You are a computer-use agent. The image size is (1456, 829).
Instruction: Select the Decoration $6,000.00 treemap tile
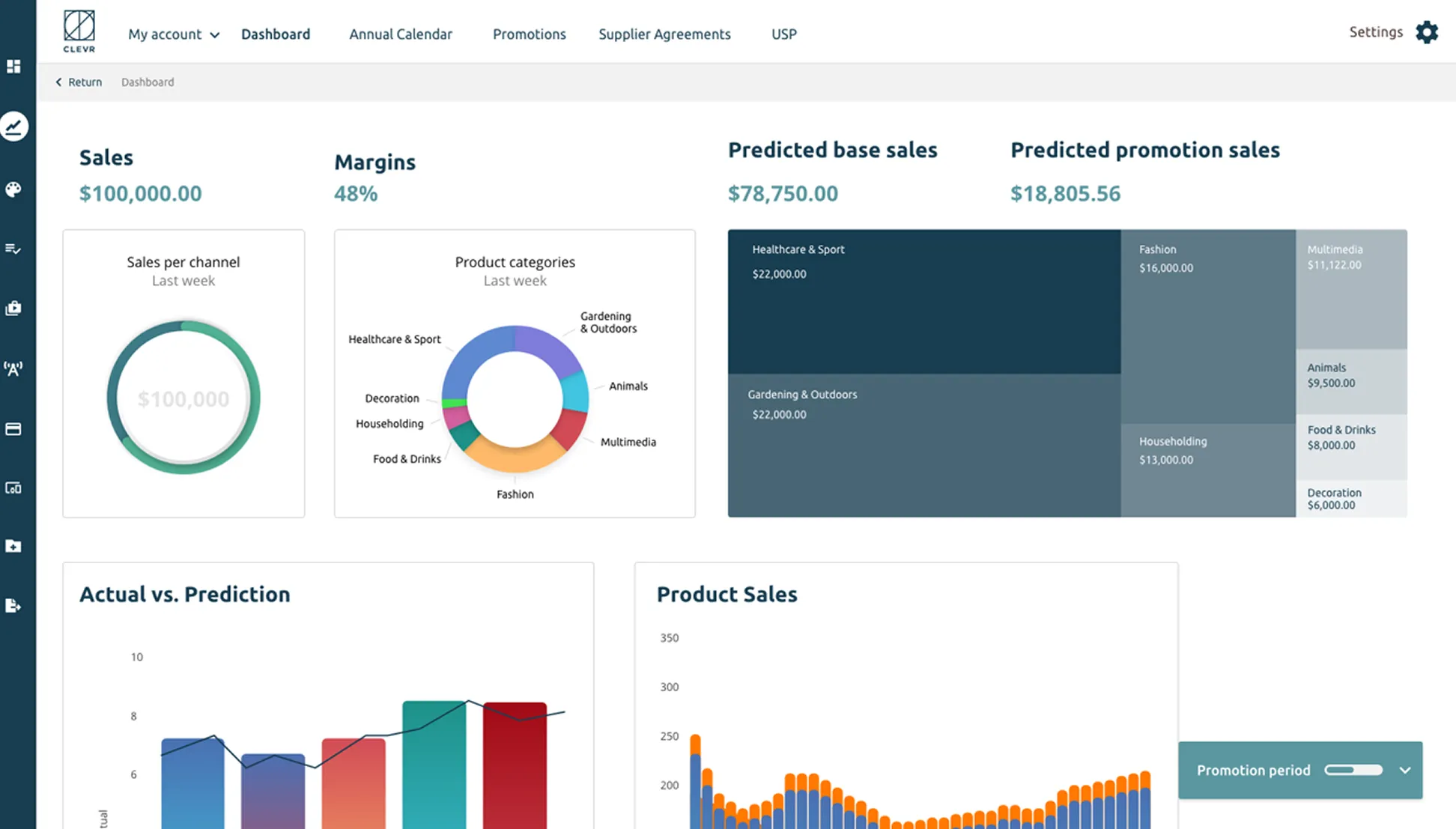tap(1351, 499)
